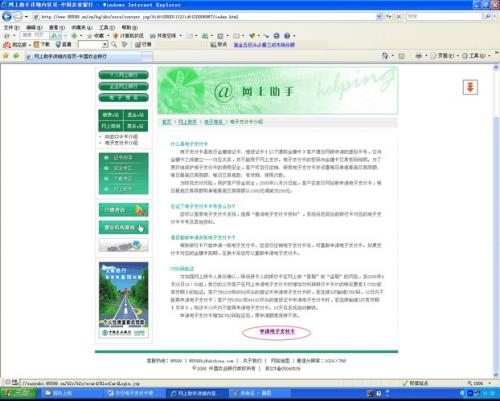Click the IE Forward navigation button

(18, 16)
